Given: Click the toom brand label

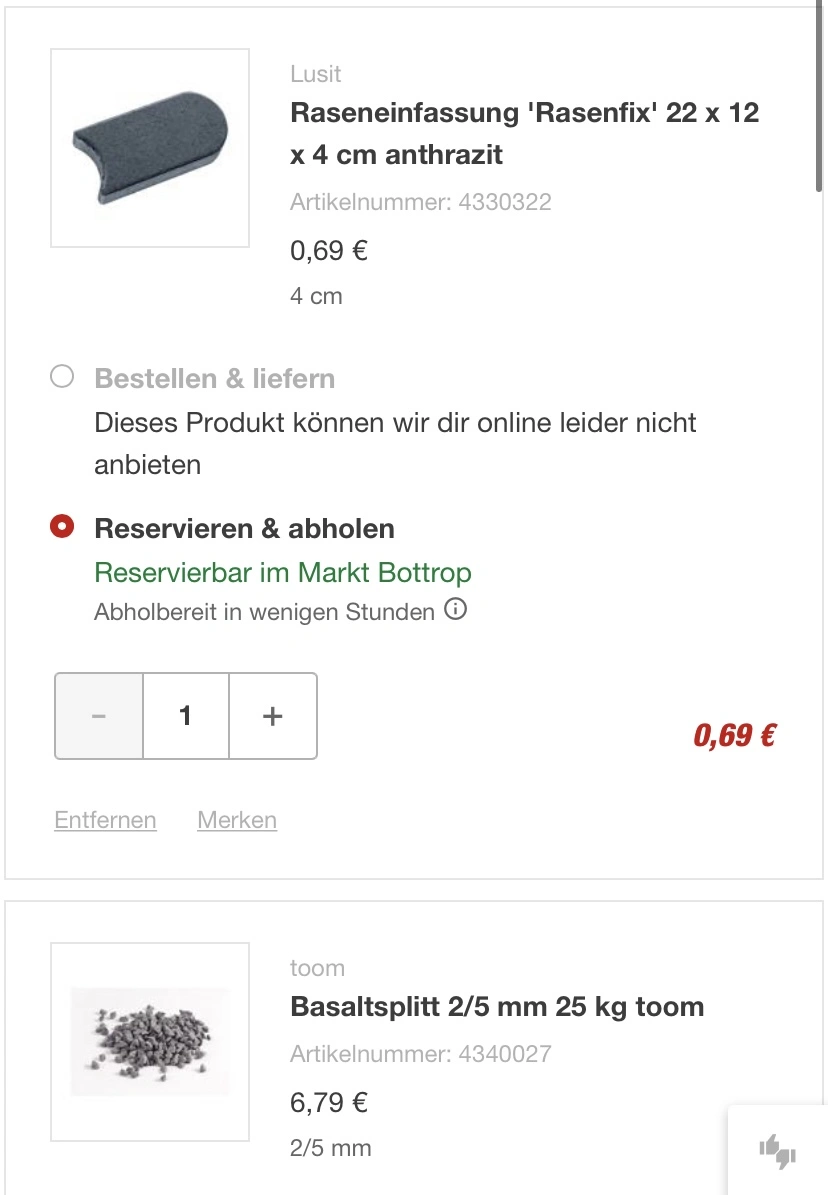Looking at the screenshot, I should (317, 968).
